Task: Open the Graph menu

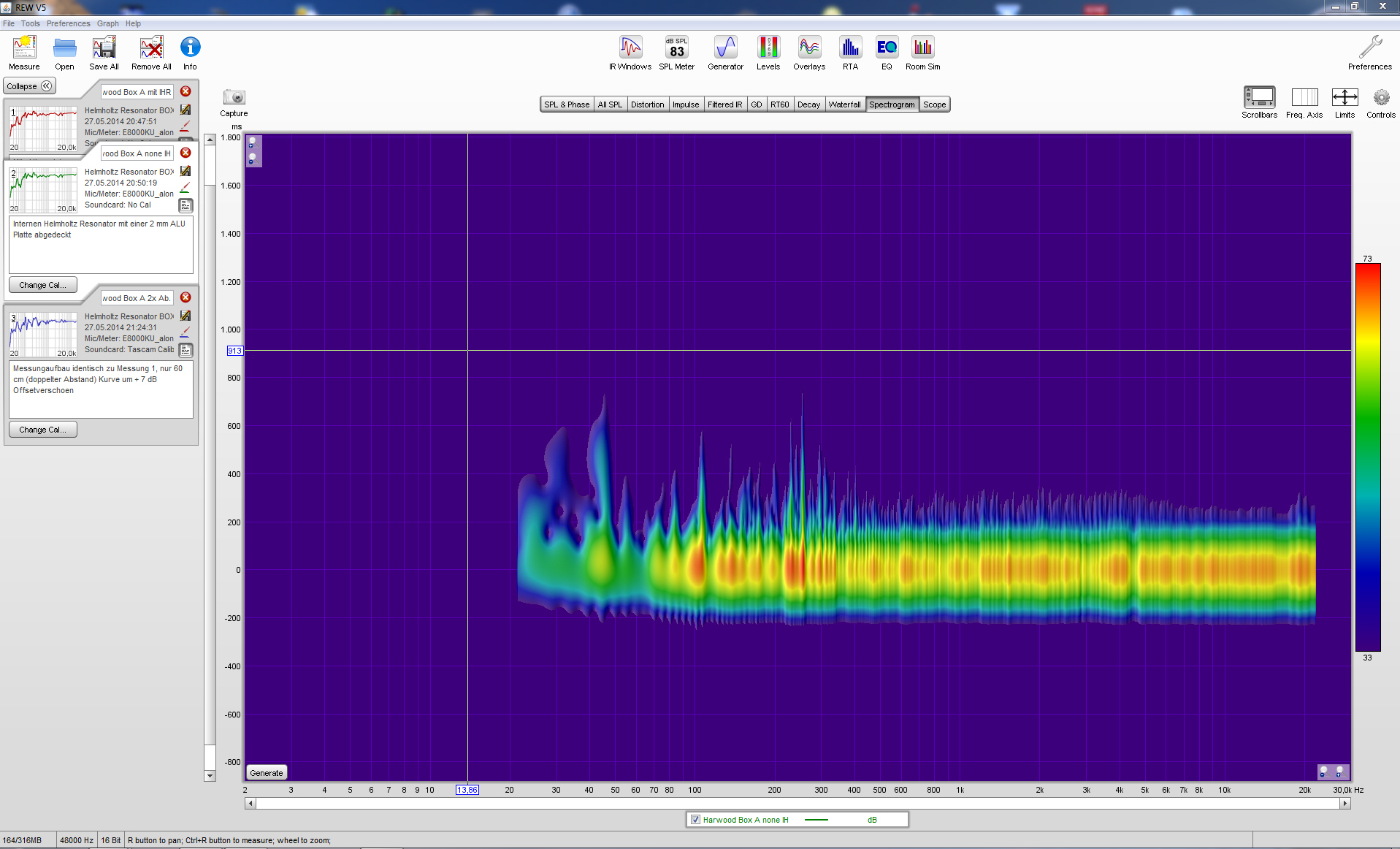Action: coord(108,23)
